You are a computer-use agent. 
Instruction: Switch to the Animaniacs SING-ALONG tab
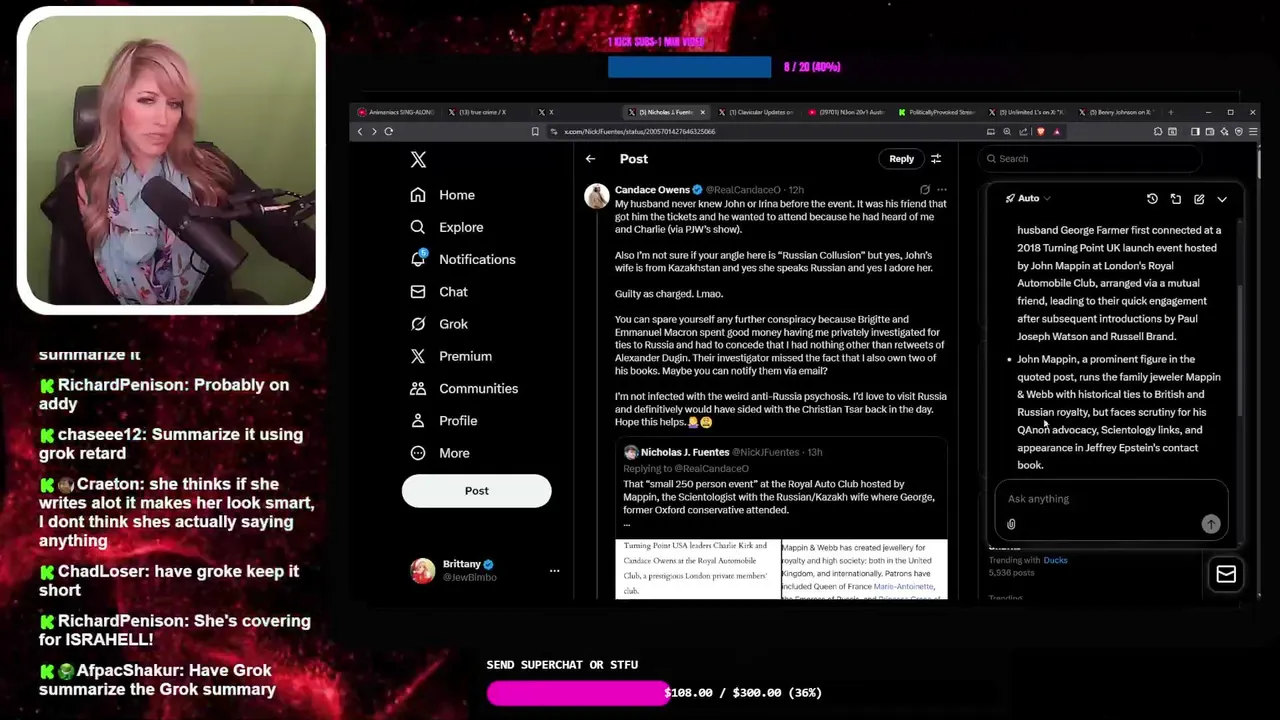coord(395,112)
